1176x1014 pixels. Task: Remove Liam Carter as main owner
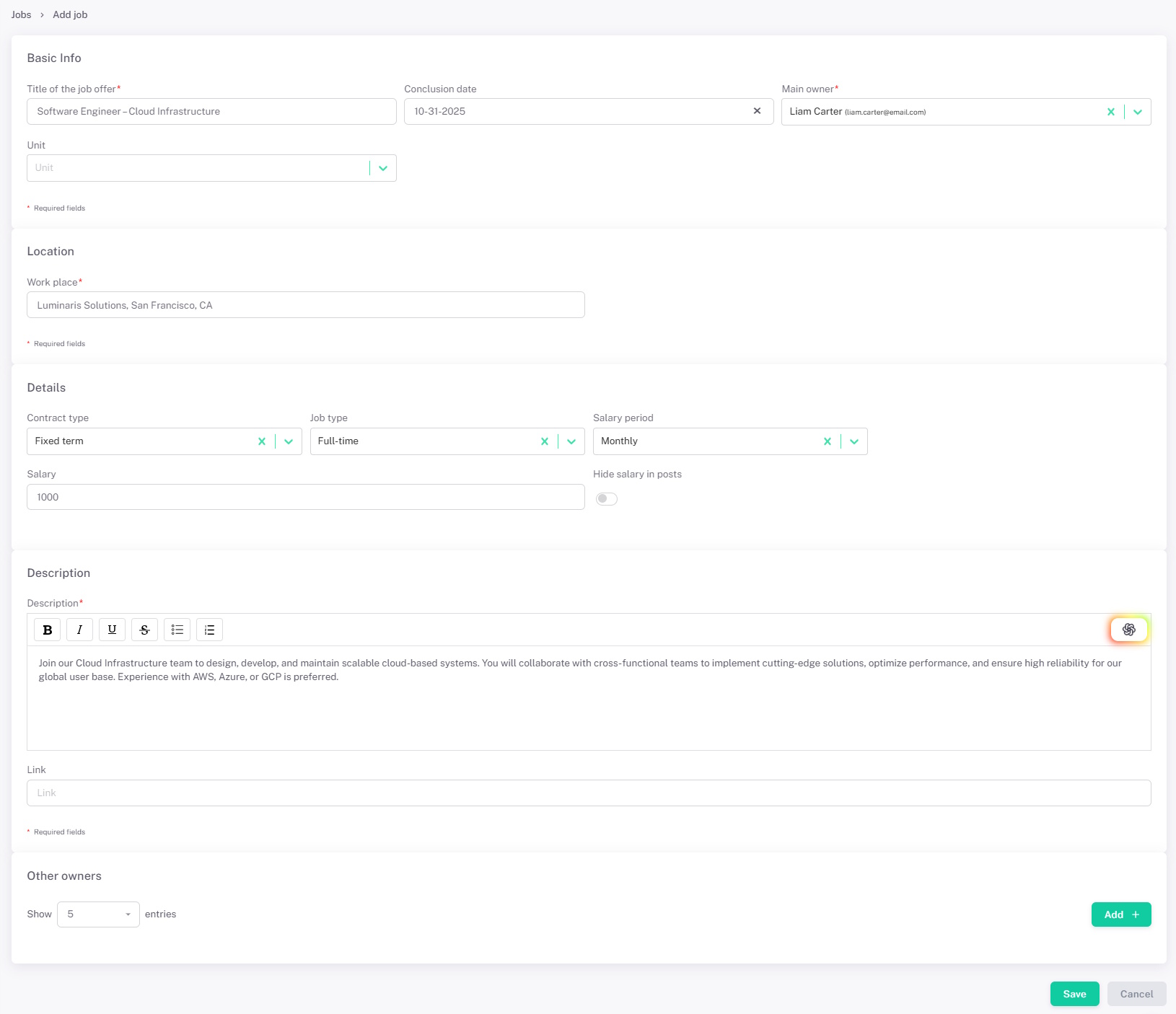tap(1110, 112)
